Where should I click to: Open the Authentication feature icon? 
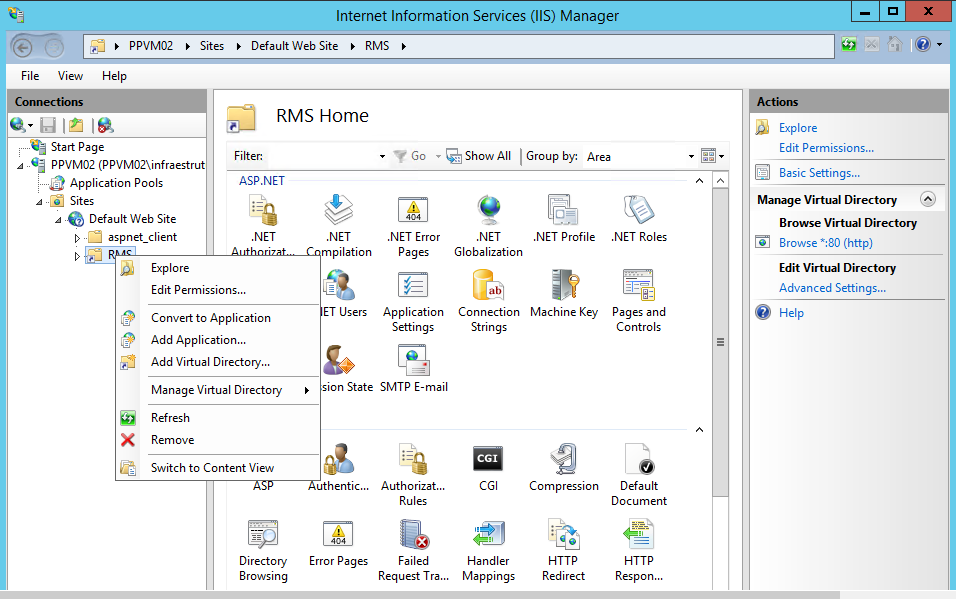[338, 459]
